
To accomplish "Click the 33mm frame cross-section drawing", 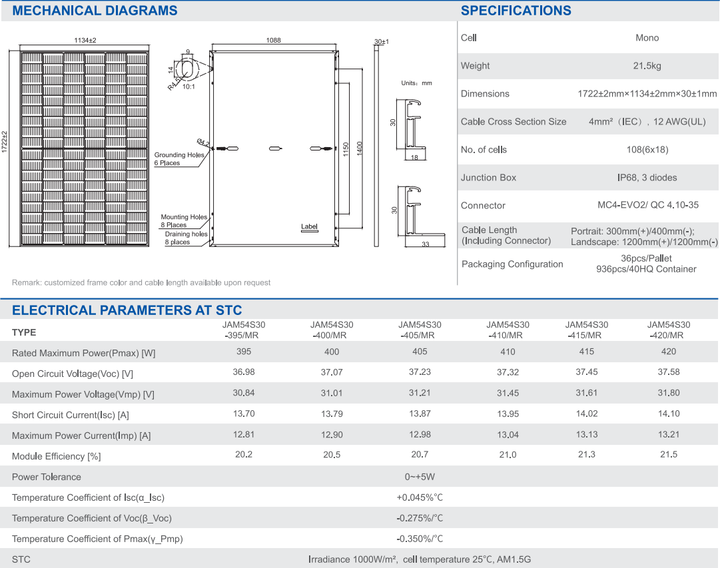I will (x=421, y=217).
